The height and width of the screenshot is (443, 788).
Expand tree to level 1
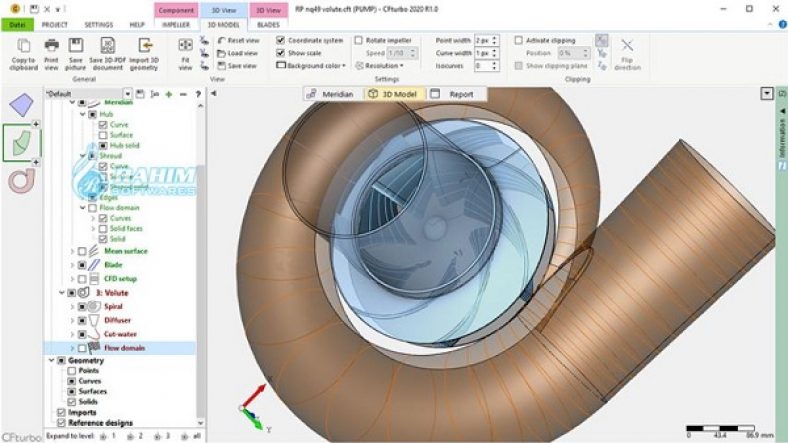pos(108,436)
